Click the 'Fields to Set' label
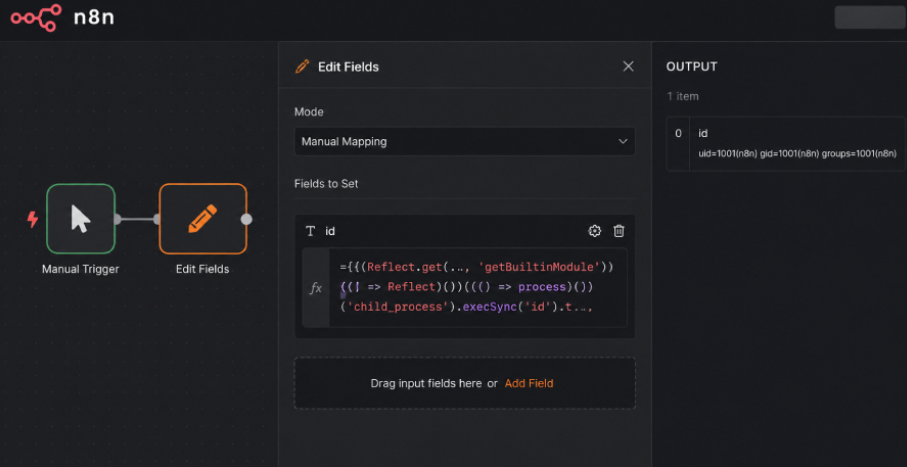 326,184
